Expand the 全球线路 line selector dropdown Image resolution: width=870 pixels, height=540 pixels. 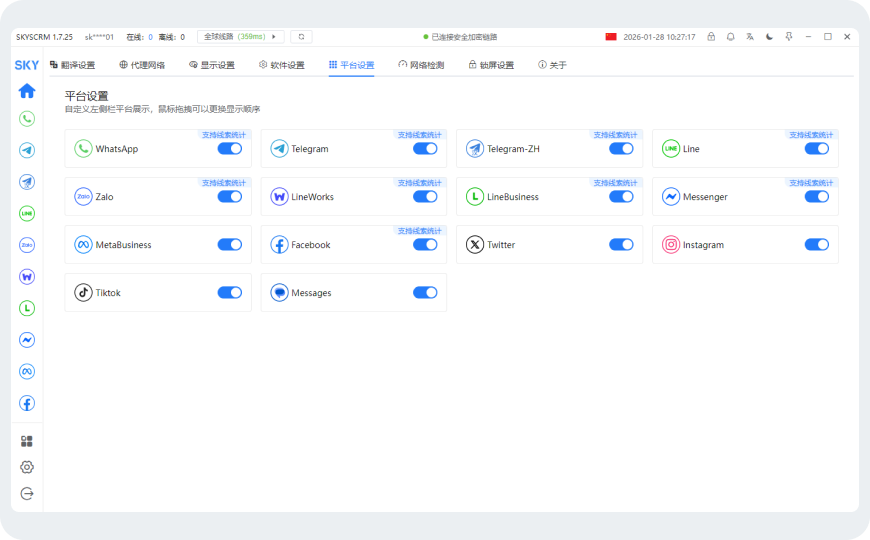[240, 37]
